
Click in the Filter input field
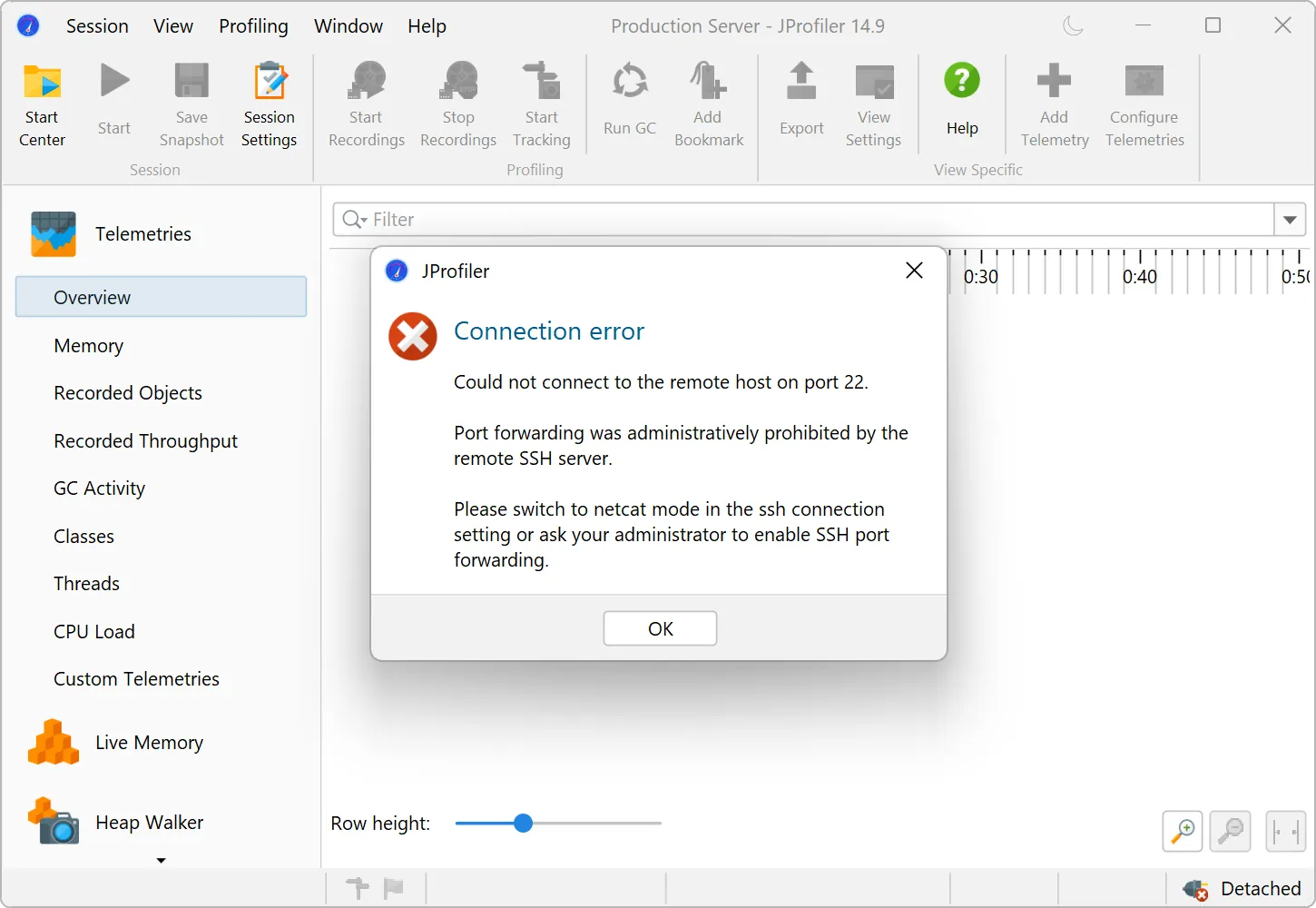coord(803,220)
